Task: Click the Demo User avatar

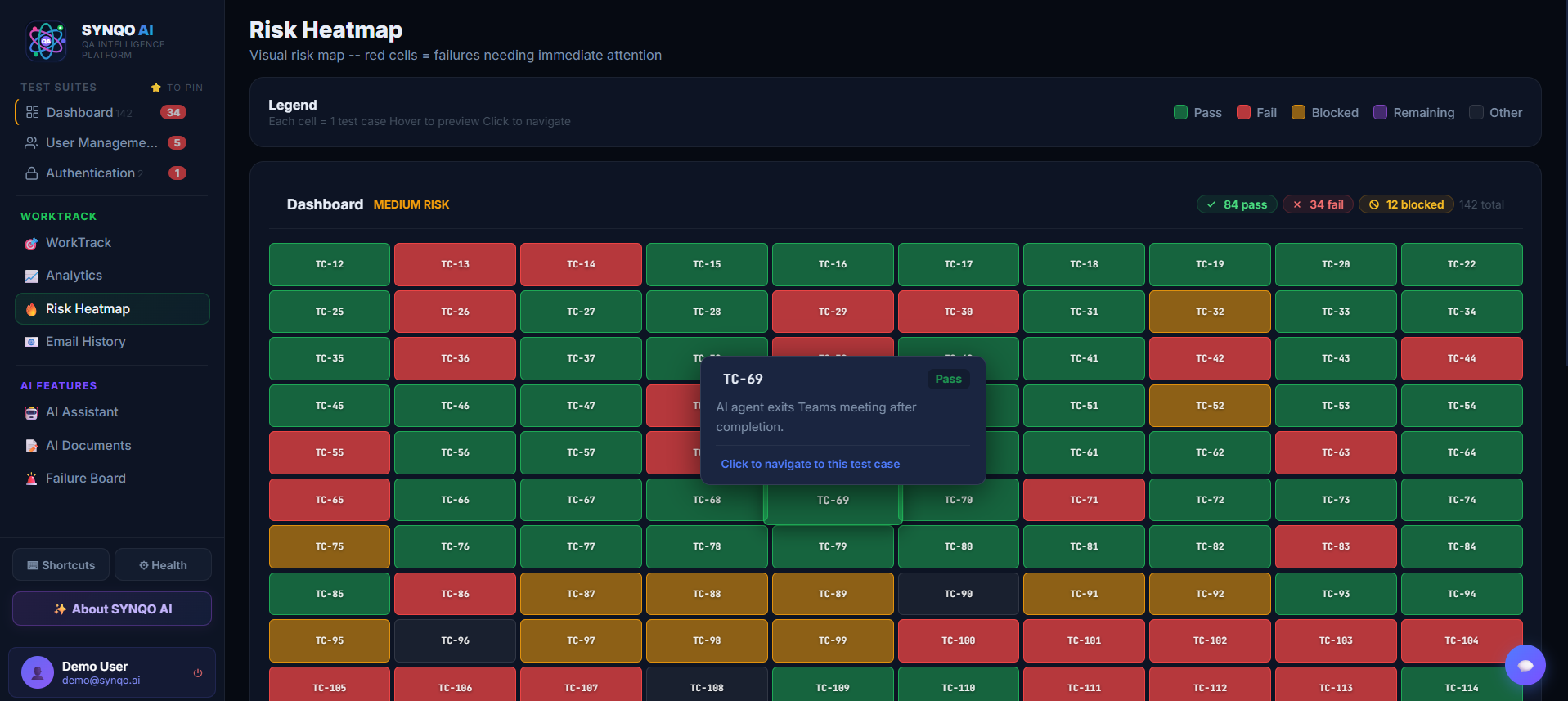Action: [x=38, y=672]
